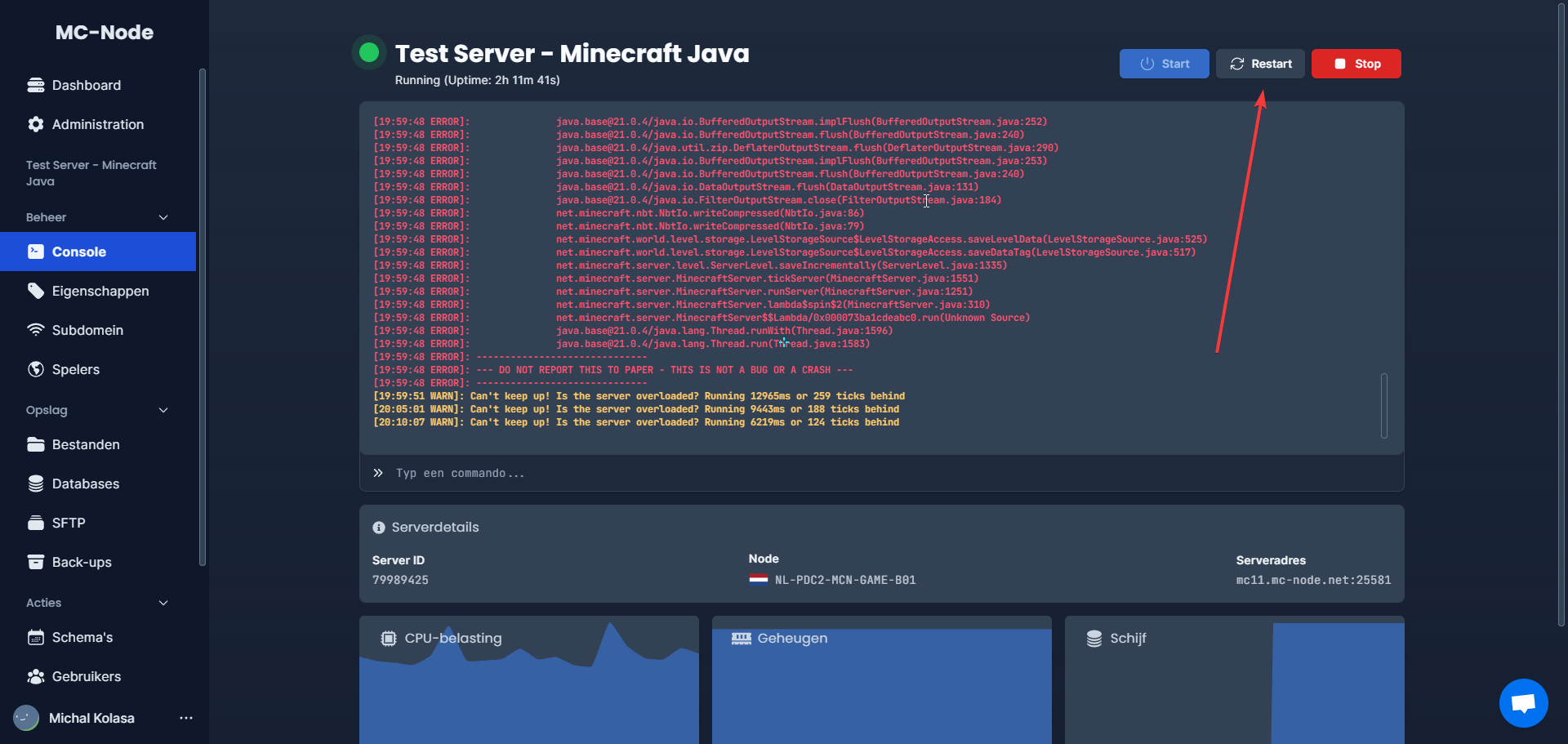Select the Console menu item
The width and height of the screenshot is (1568, 744).
click(98, 252)
